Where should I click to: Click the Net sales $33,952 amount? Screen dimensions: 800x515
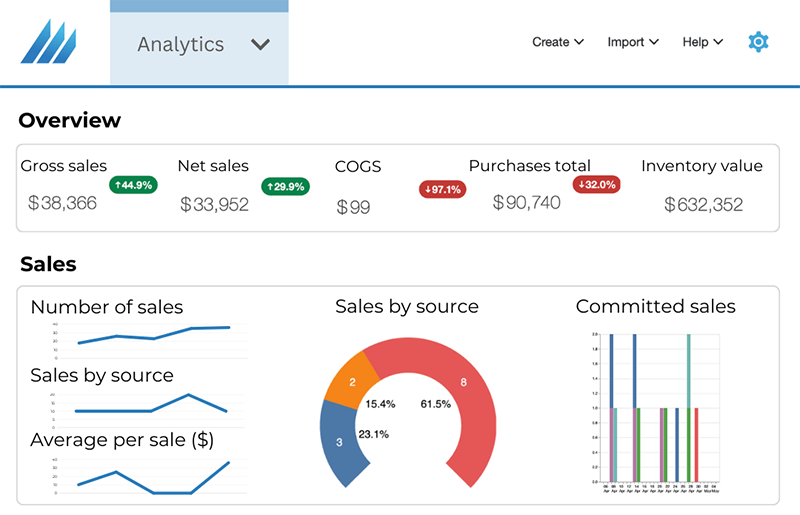[x=214, y=205]
